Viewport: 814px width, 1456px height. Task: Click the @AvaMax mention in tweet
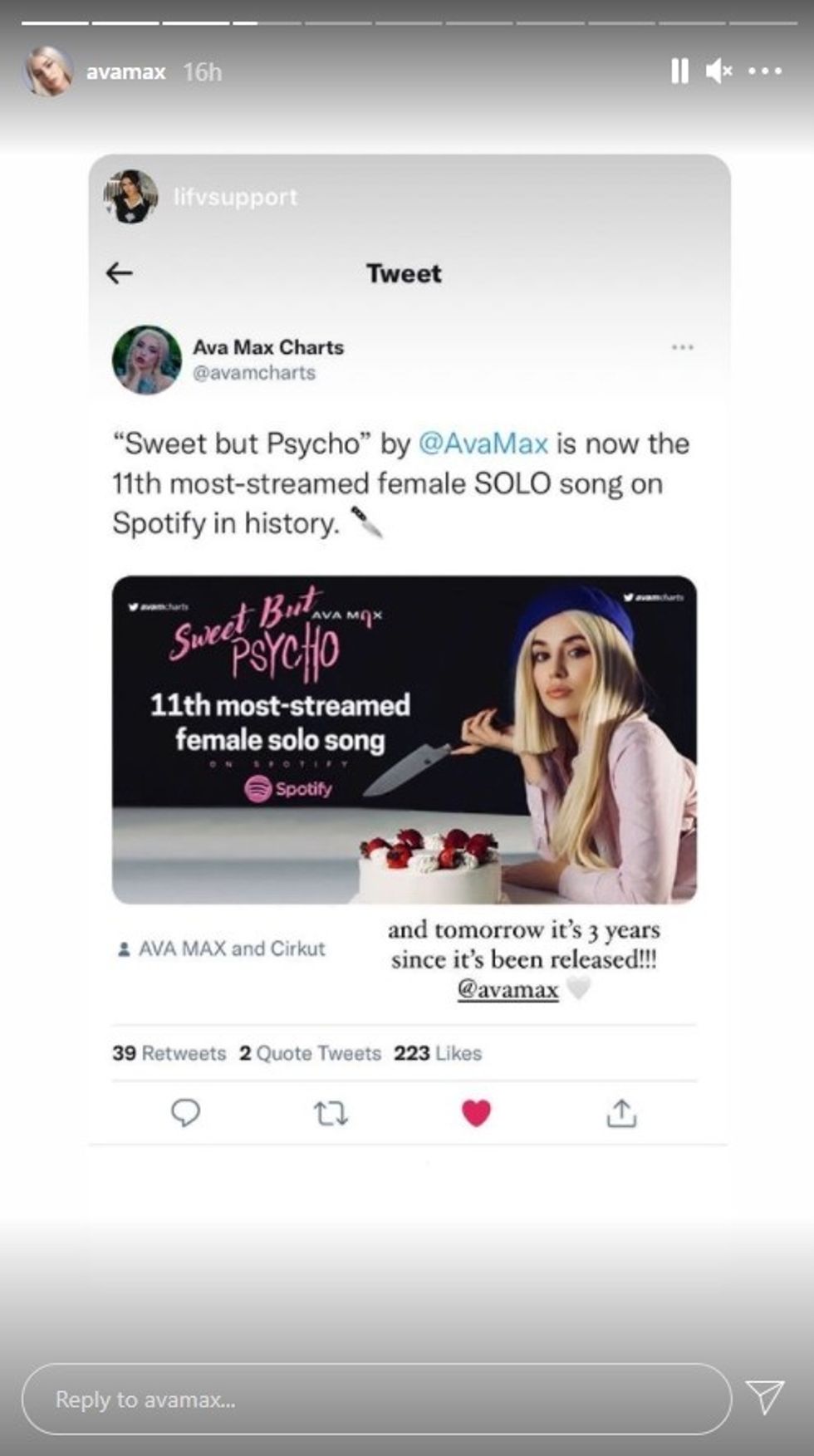tap(483, 444)
